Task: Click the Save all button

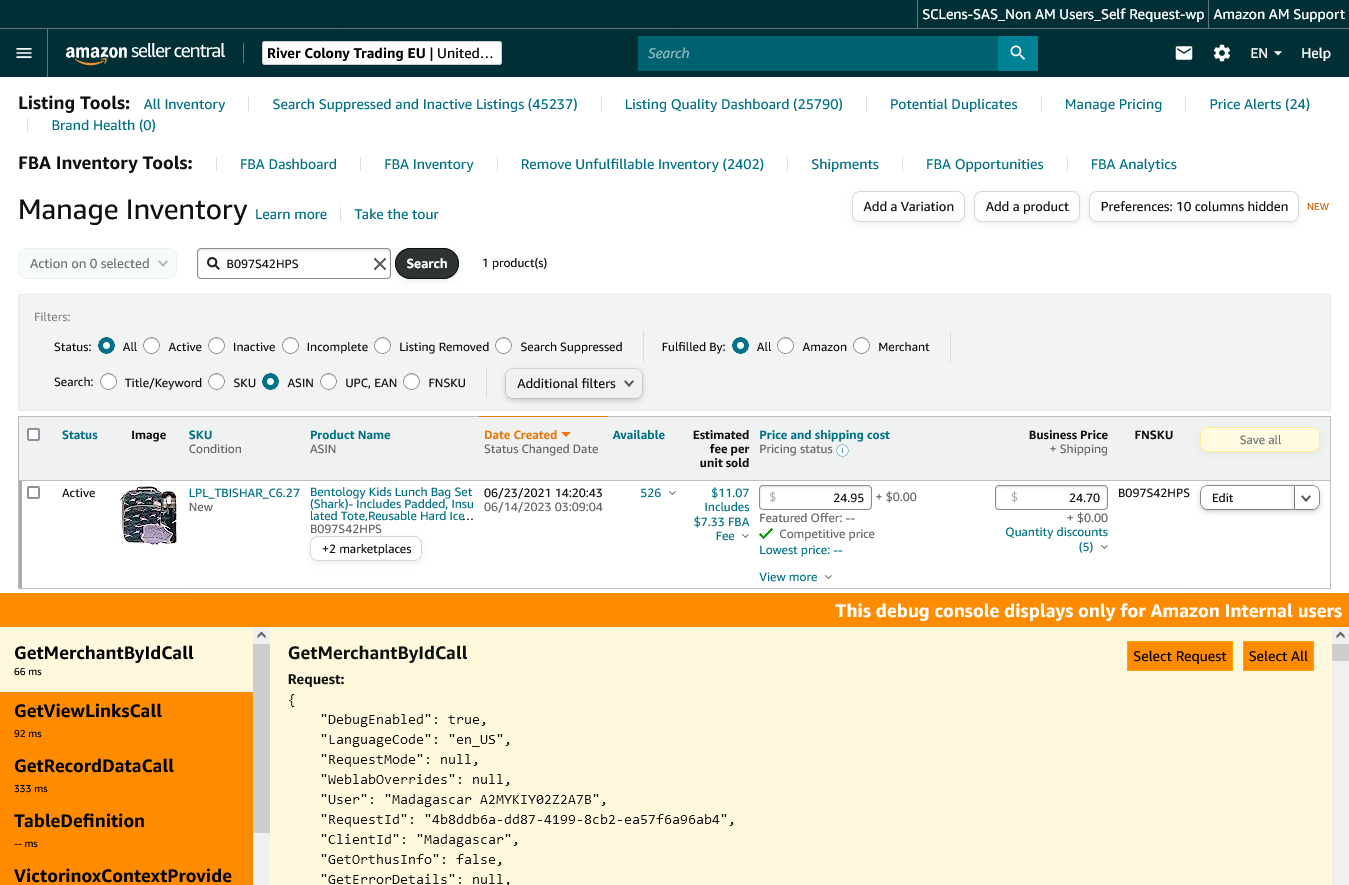Action: pyautogui.click(x=1260, y=440)
